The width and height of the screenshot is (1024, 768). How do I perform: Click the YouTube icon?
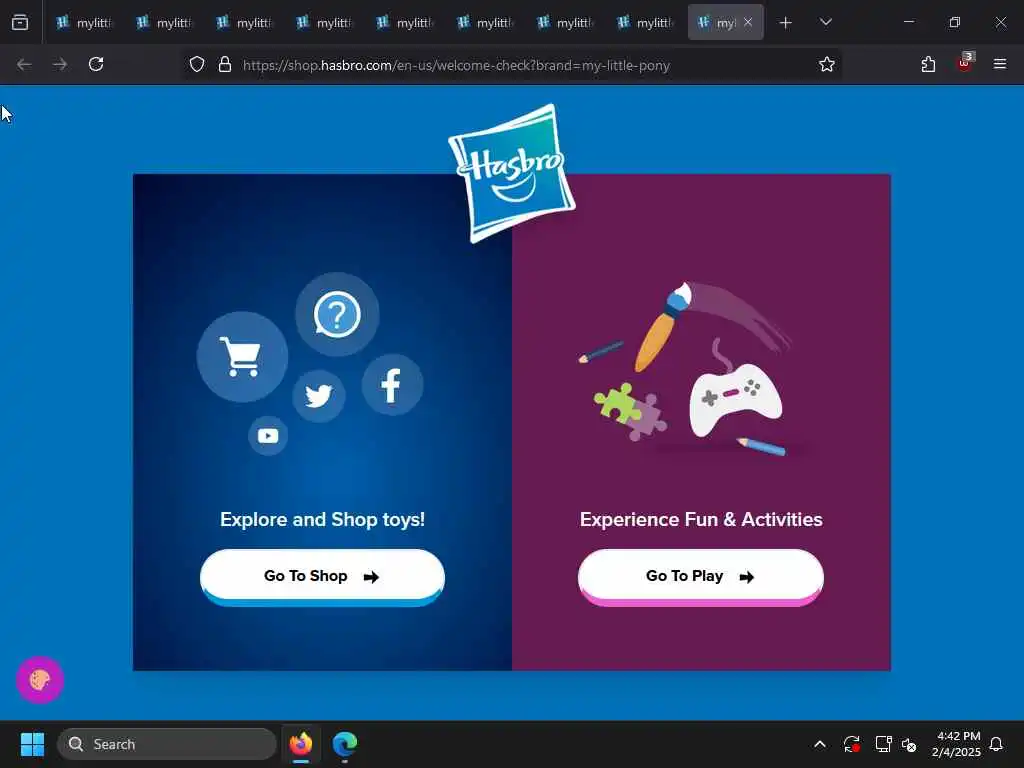coord(268,436)
